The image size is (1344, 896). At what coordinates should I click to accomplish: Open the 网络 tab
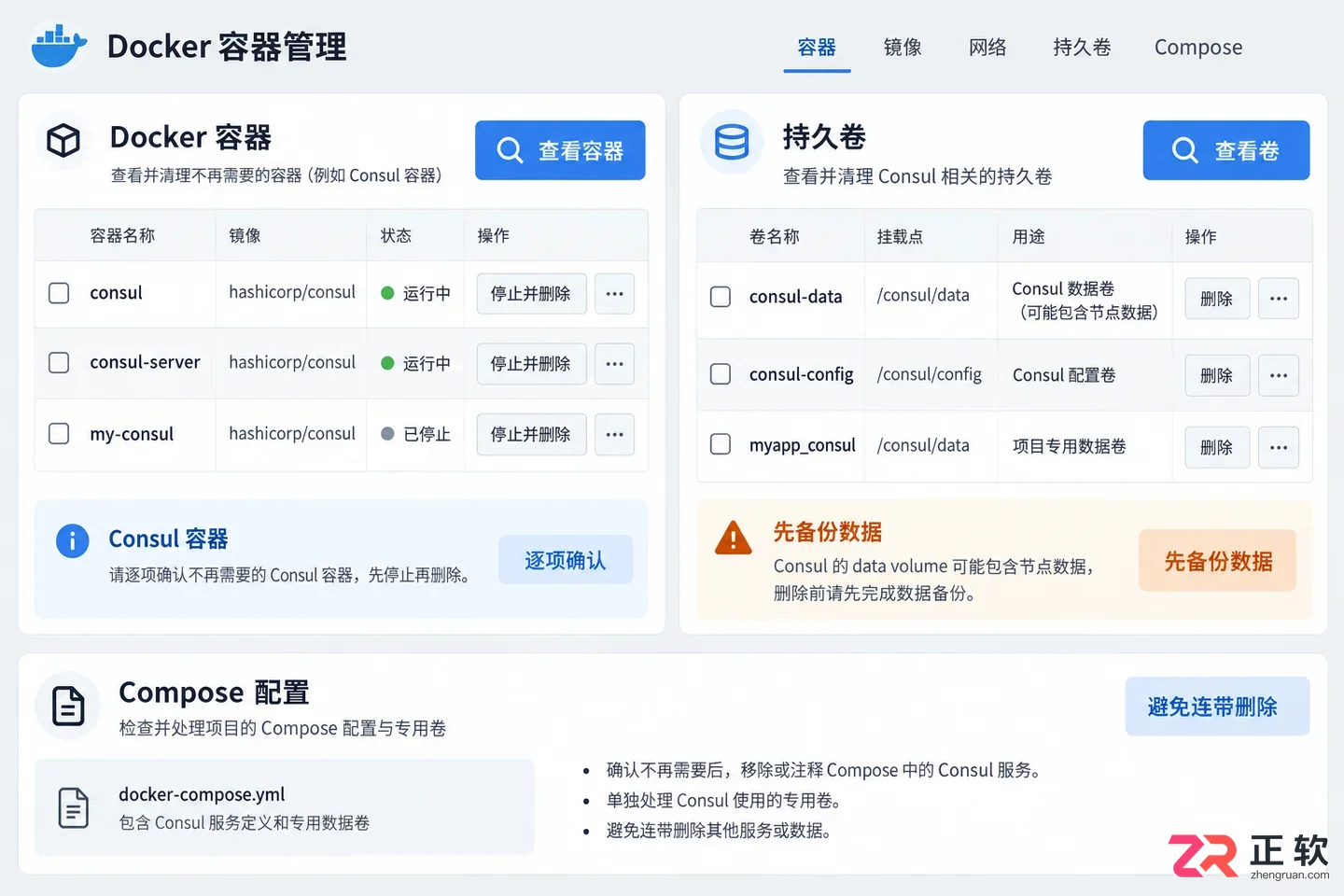click(x=987, y=48)
